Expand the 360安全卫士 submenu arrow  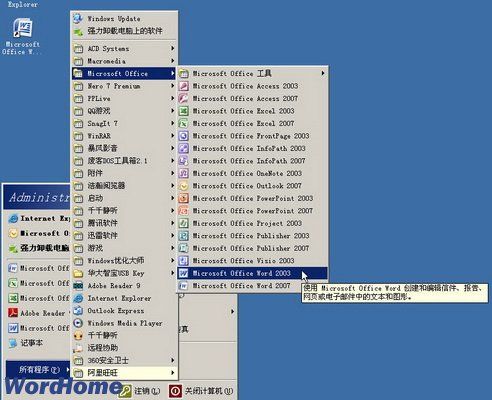click(172, 360)
